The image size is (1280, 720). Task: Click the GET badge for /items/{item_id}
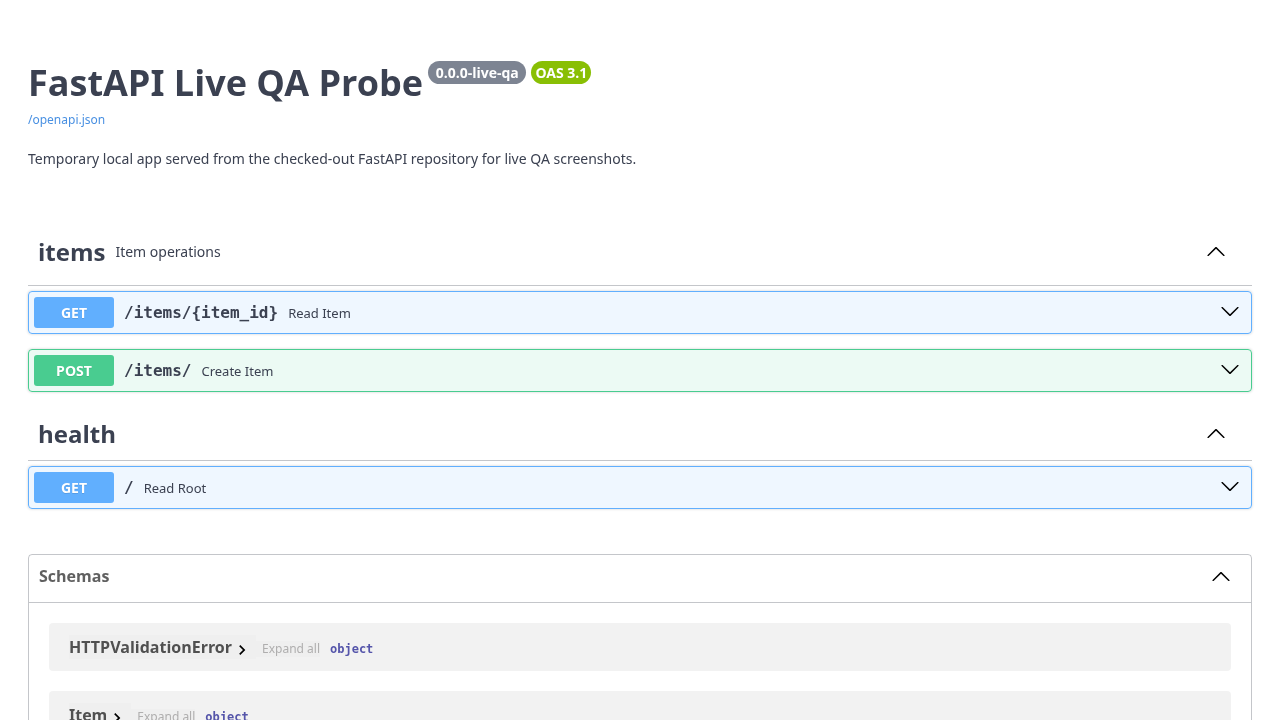(x=74, y=313)
